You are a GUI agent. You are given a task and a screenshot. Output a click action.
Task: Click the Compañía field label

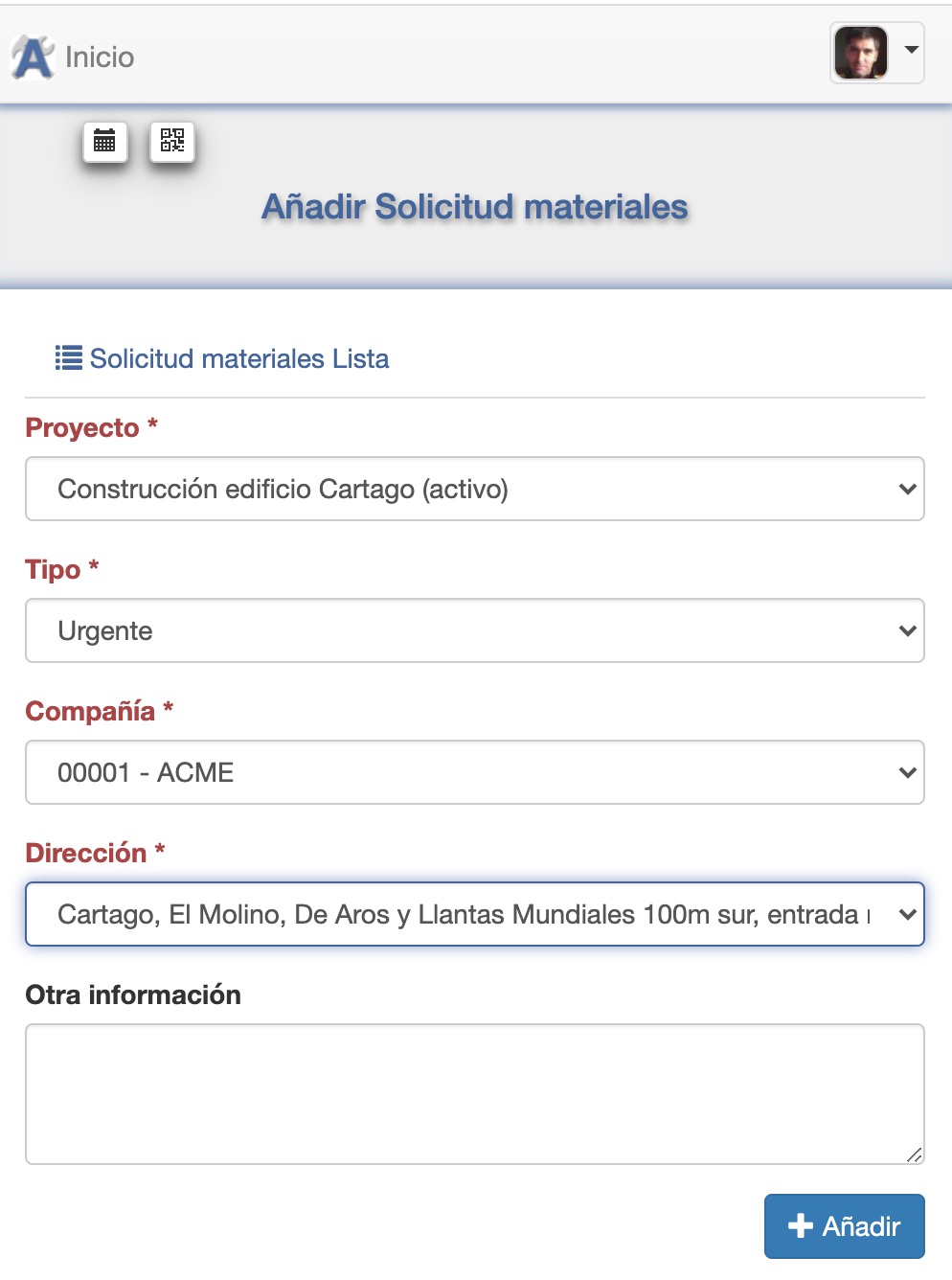click(90, 711)
